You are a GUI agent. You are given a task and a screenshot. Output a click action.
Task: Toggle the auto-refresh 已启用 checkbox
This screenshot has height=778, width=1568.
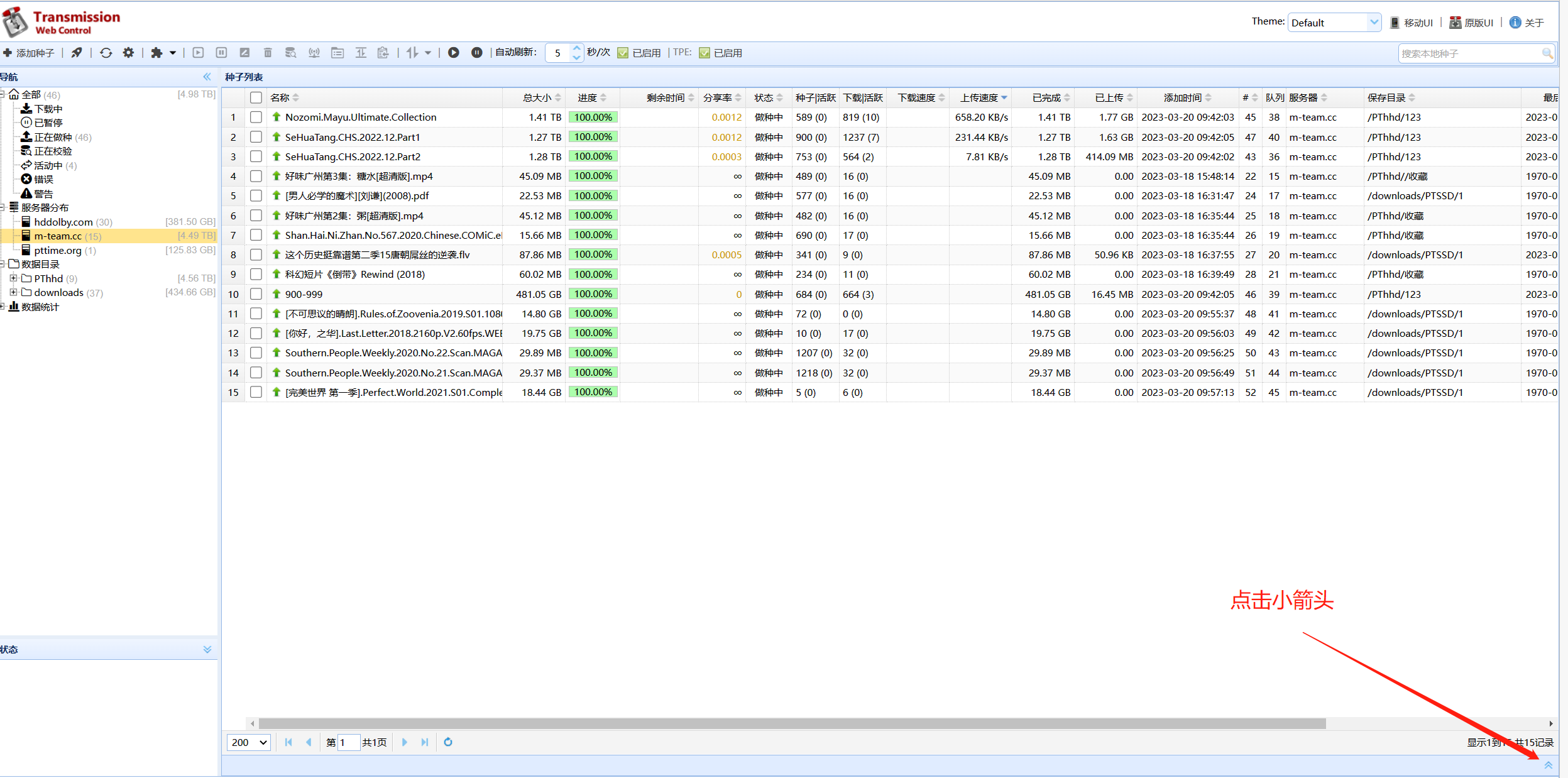(x=623, y=53)
